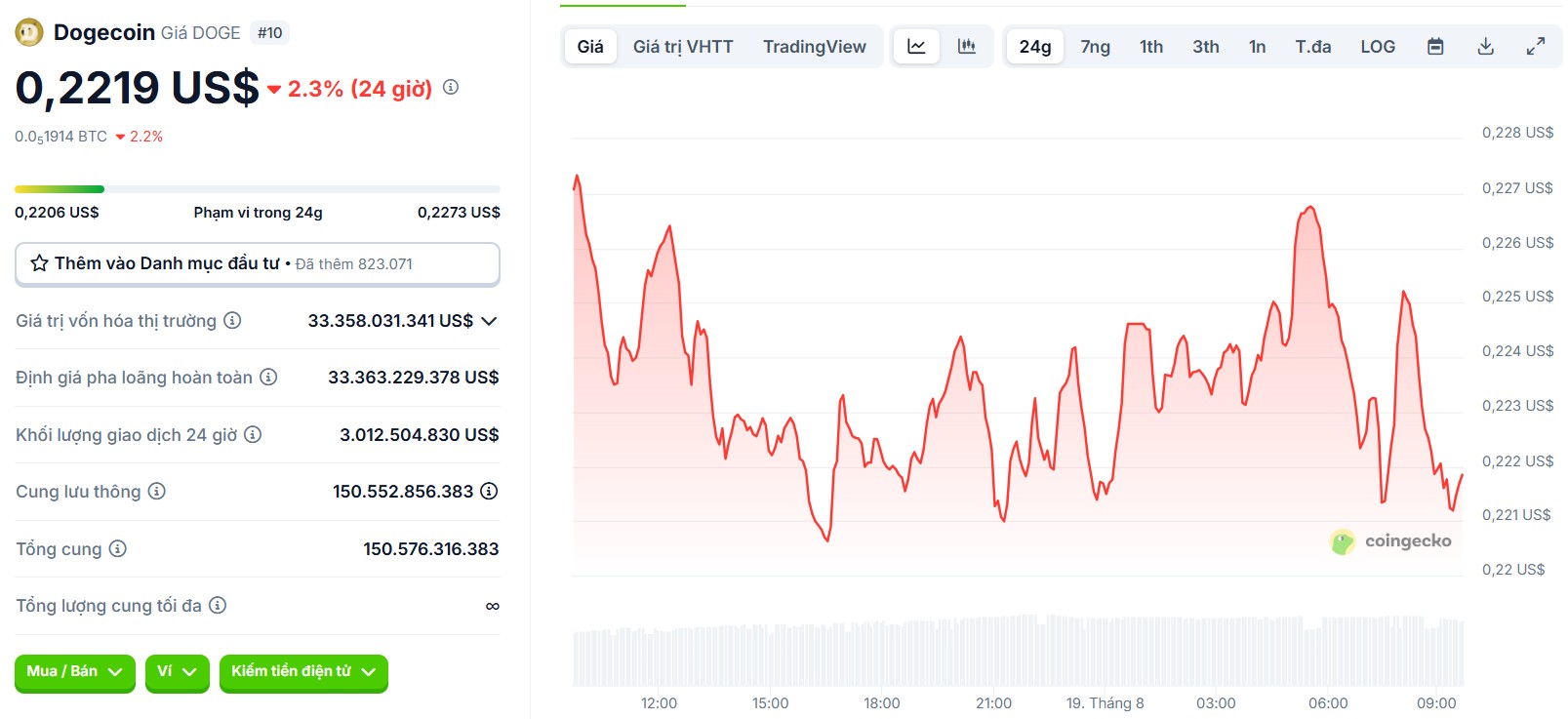Select the 1n time range
The image size is (1568, 719).
tap(1258, 47)
